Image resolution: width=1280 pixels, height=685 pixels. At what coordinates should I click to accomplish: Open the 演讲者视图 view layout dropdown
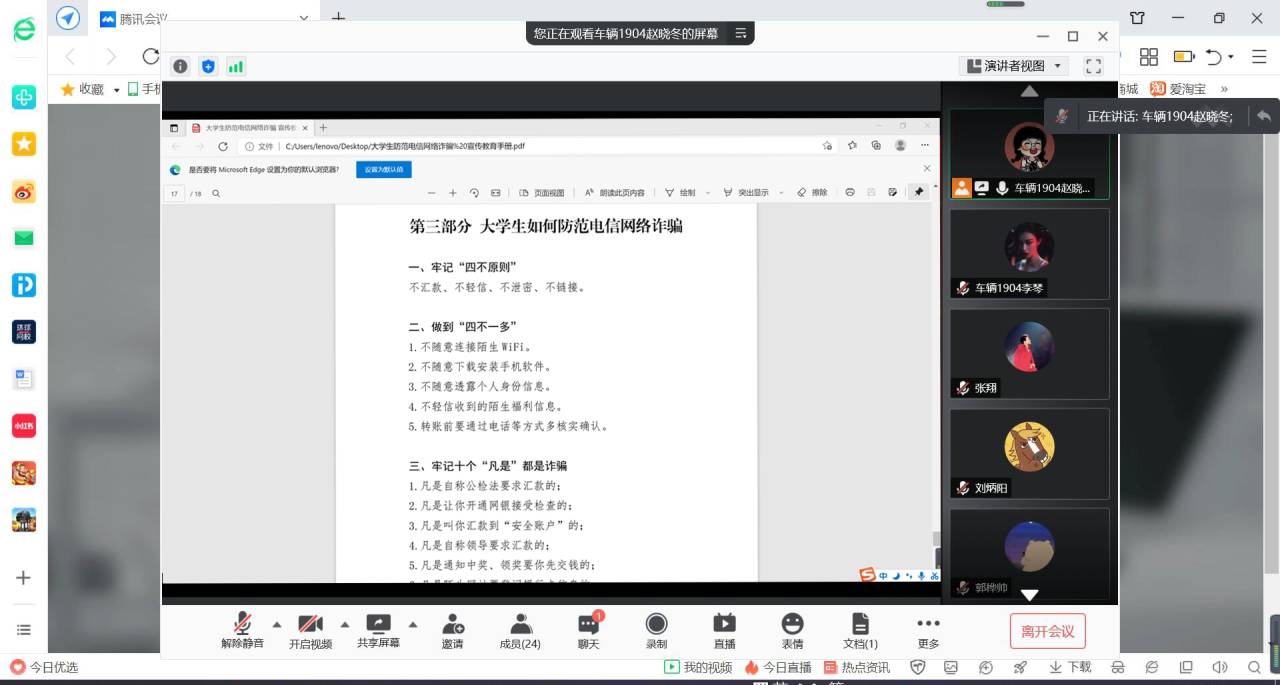[1014, 66]
